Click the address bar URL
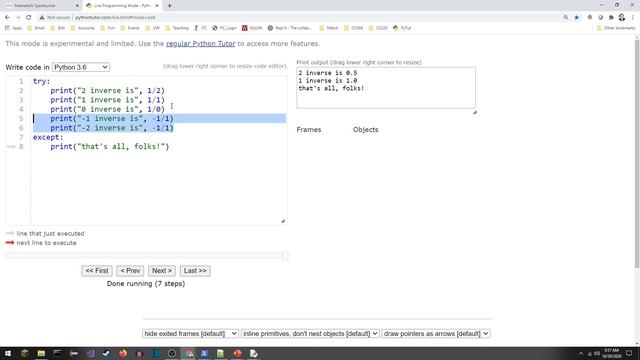This screenshot has height=360, width=640. (x=115, y=18)
